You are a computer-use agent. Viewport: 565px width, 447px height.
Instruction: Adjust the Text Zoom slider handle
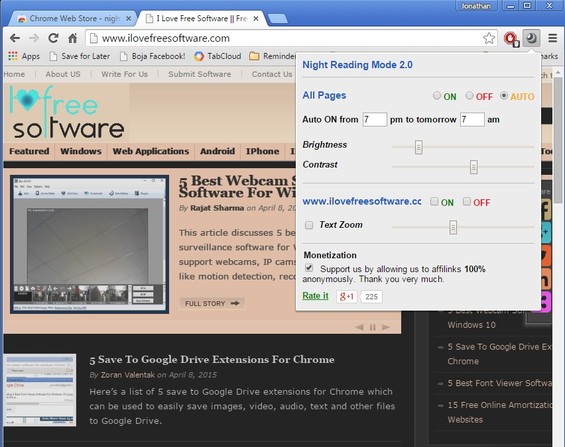pyautogui.click(x=453, y=227)
